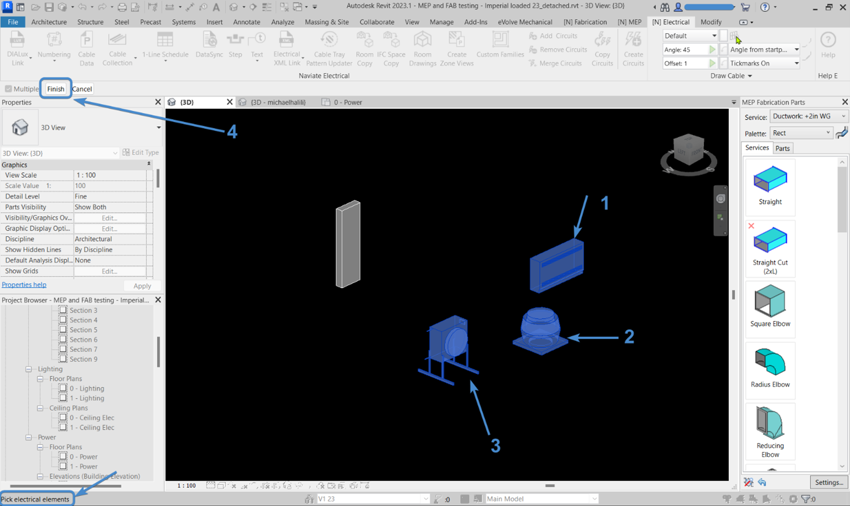The width and height of the screenshot is (850, 506).
Task: Switch to the Parts tab in Fabrication panel
Action: pyautogui.click(x=782, y=149)
